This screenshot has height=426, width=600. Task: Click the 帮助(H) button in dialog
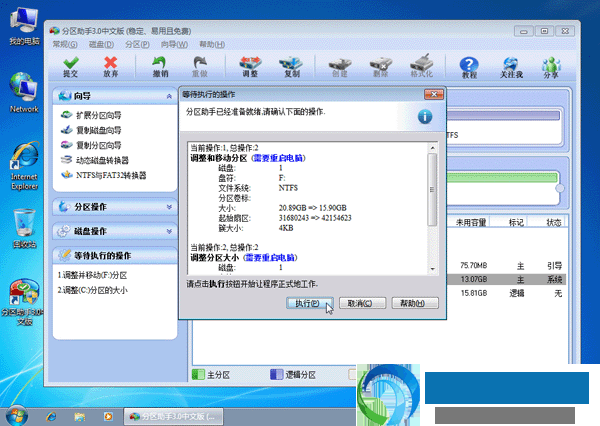tap(415, 303)
